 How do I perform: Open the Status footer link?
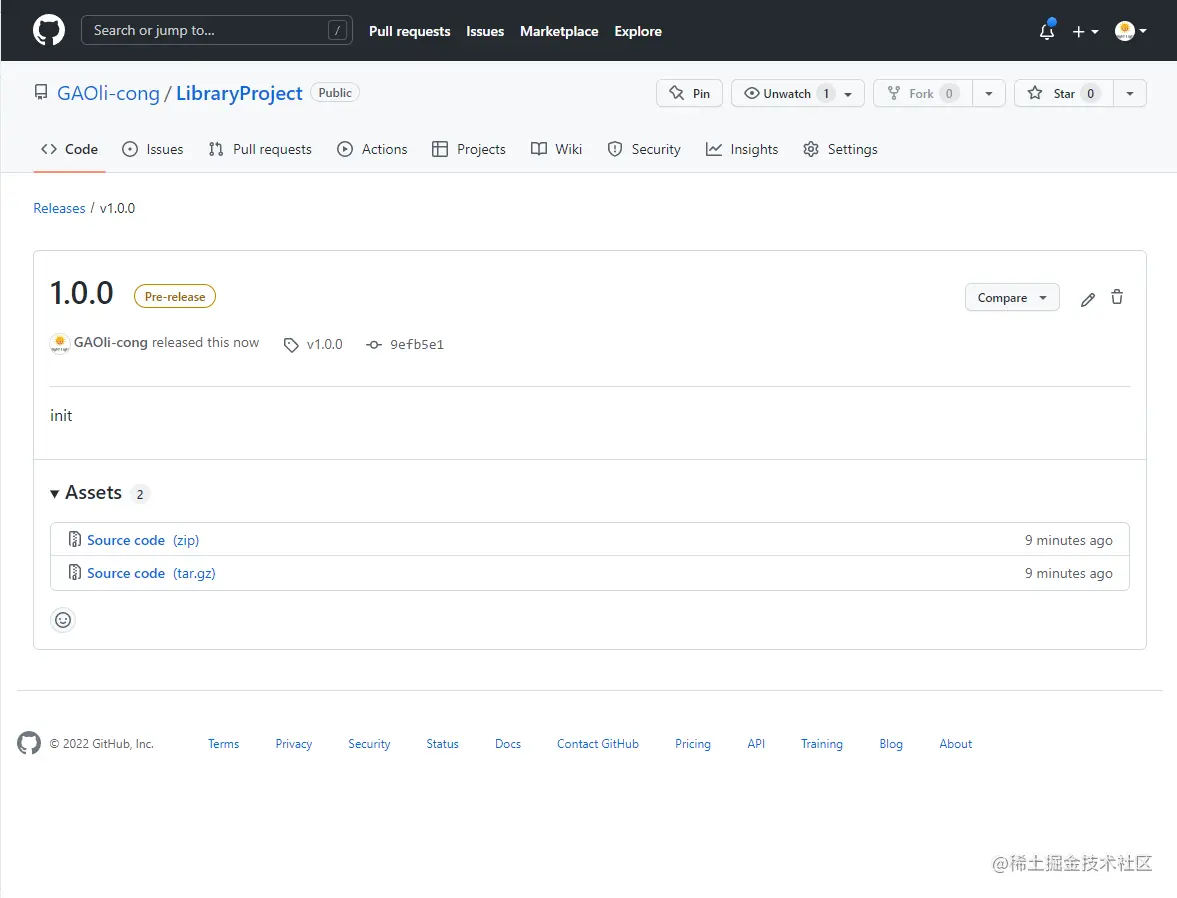442,743
